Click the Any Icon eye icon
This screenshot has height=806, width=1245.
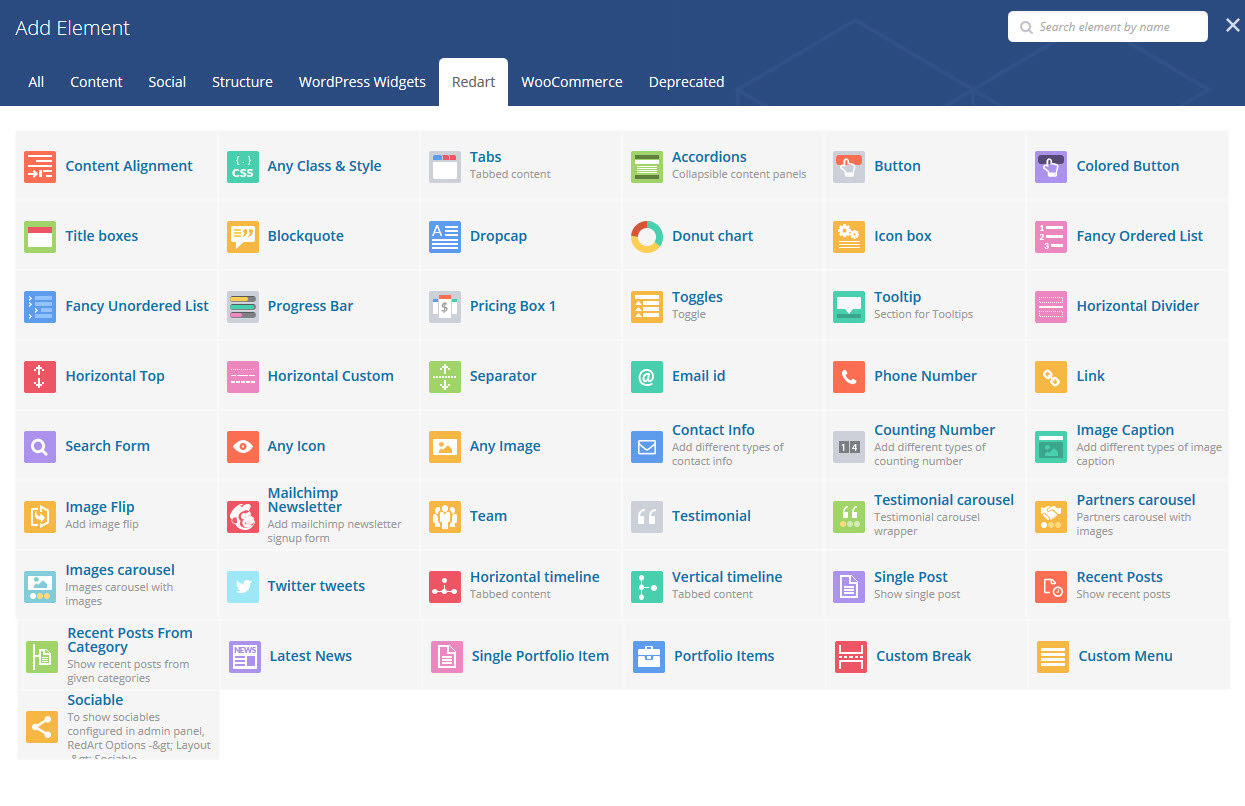[x=243, y=447]
